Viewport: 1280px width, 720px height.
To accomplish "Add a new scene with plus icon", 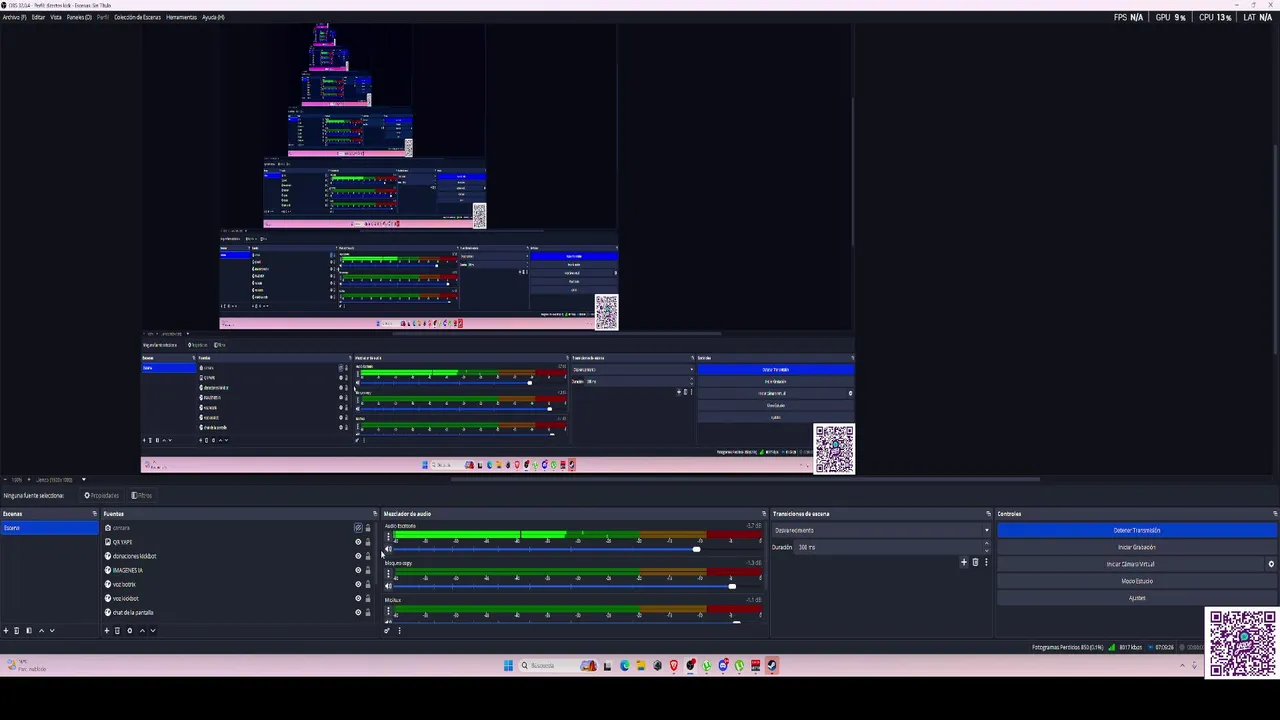I will point(5,631).
